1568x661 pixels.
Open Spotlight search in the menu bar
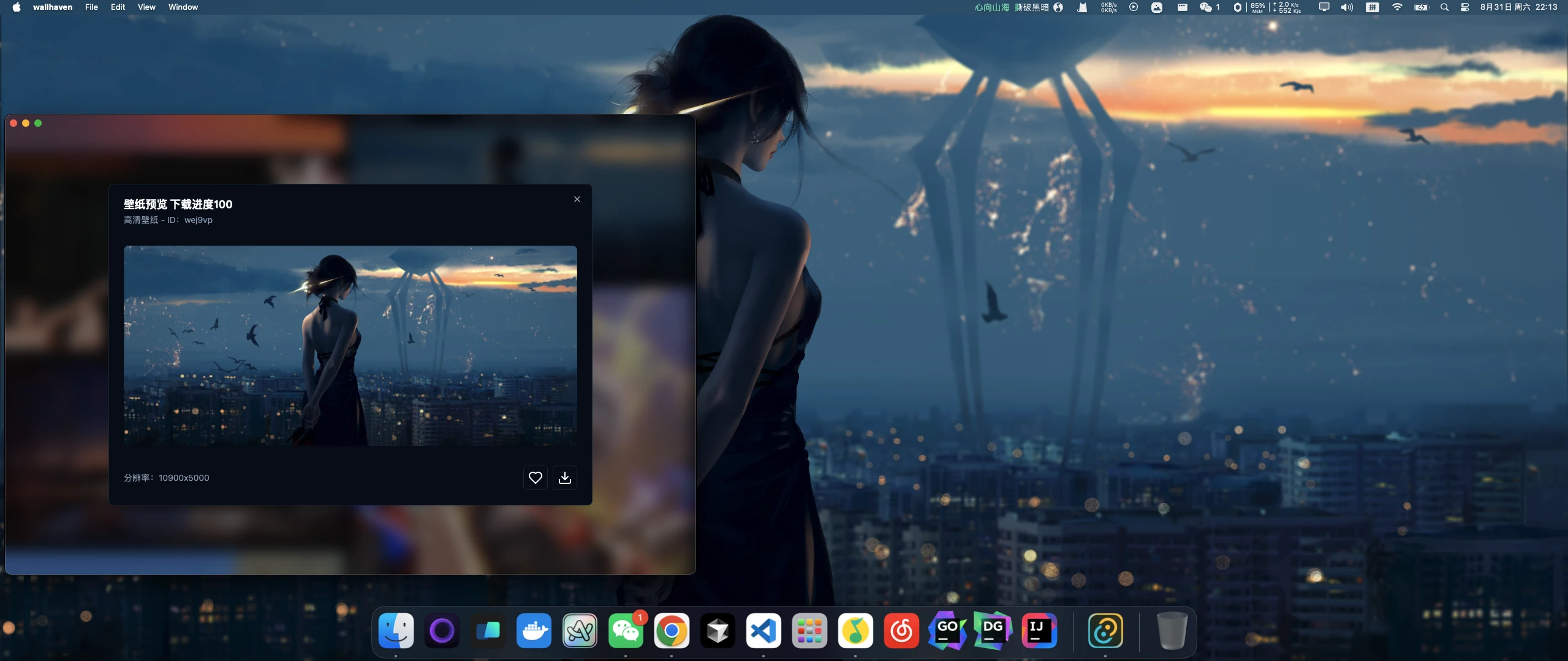1444,7
